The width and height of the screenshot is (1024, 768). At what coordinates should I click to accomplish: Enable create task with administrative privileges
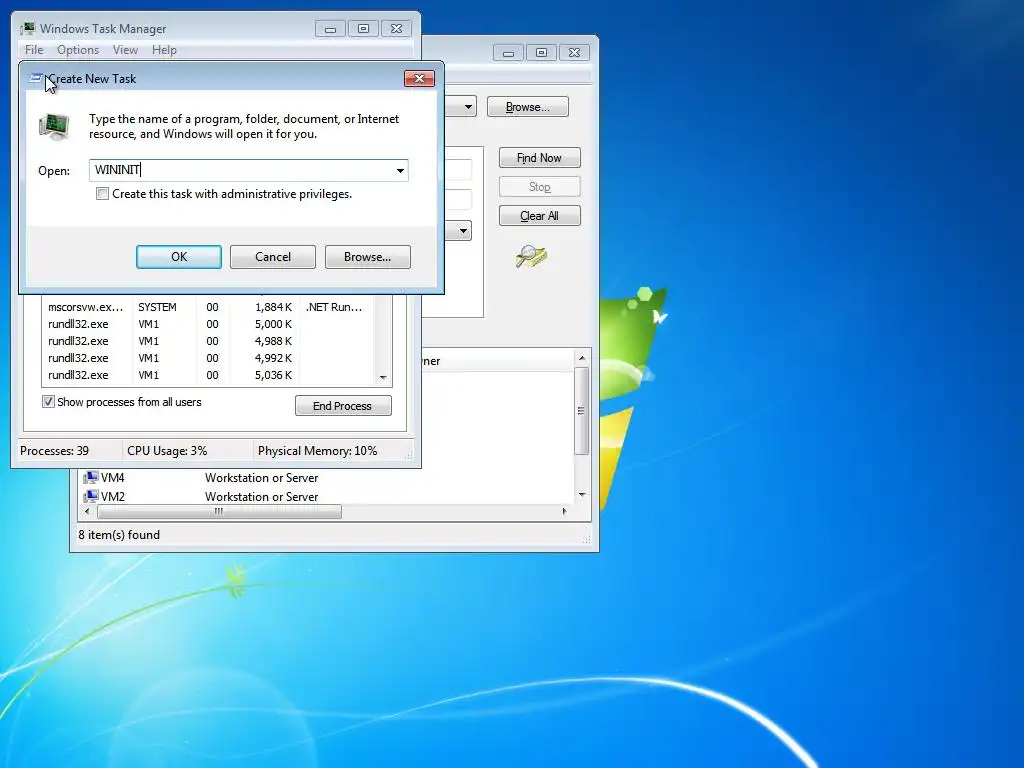point(102,194)
